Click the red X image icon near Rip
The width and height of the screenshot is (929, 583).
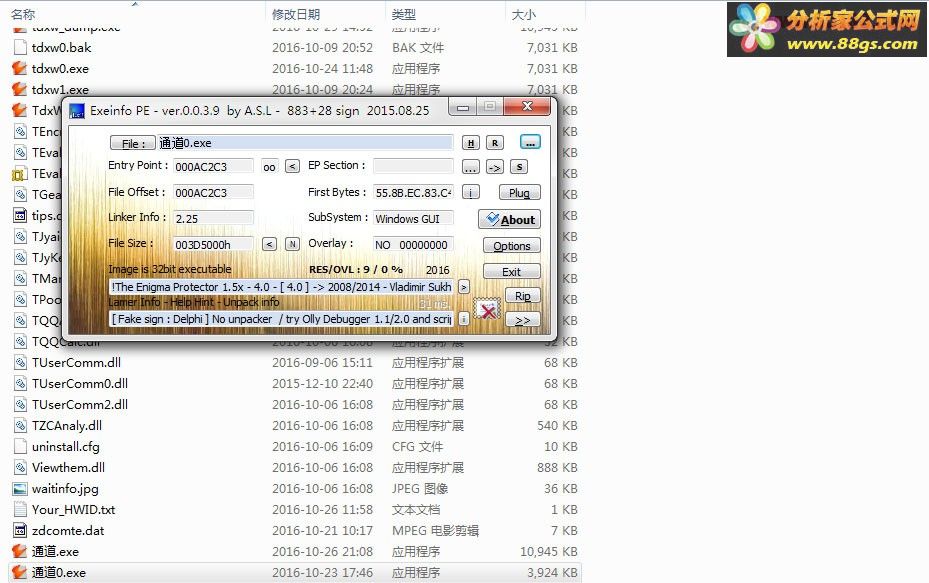[x=488, y=309]
